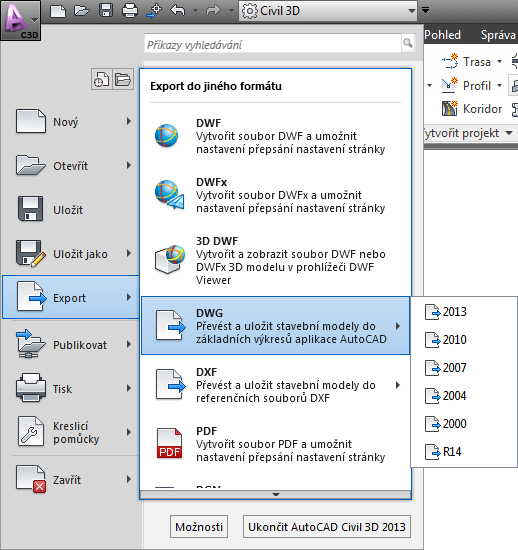Export DWG as 2007 format

464,368
